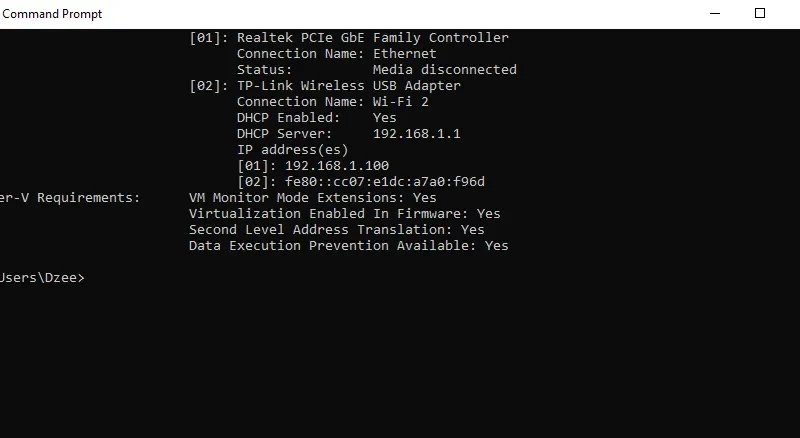The height and width of the screenshot is (438, 800).
Task: Click the Connection Name Wi-Fi 2 text
Action: coord(333,102)
